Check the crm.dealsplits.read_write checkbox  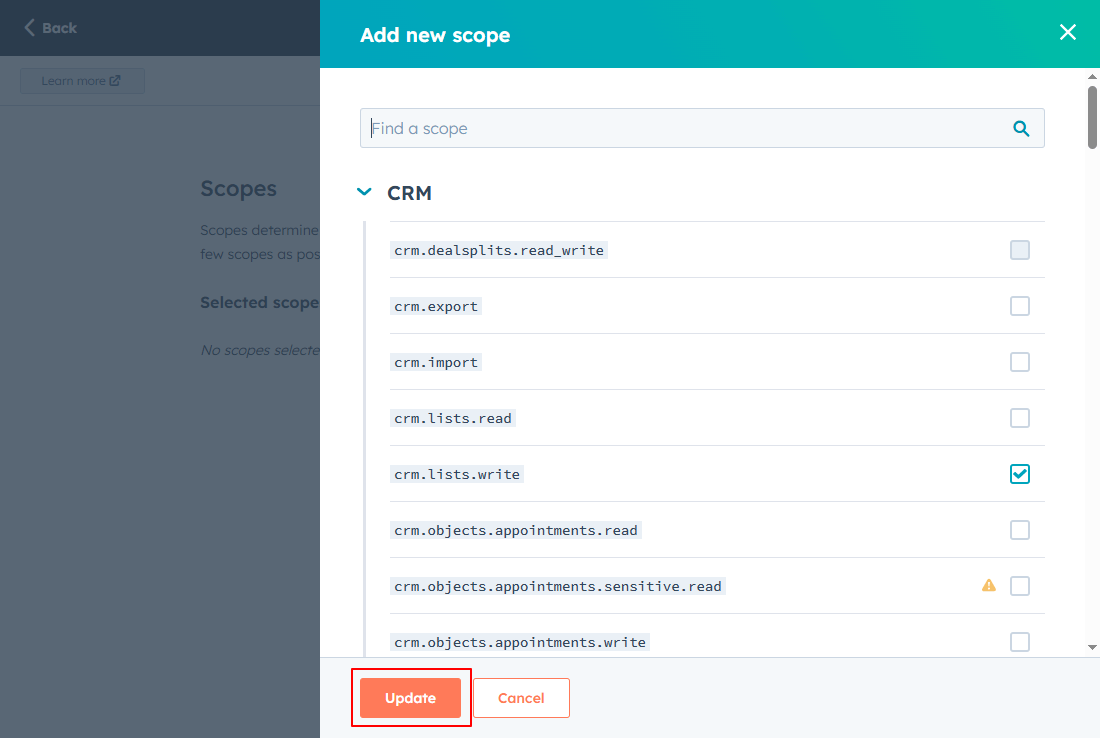tap(1019, 250)
